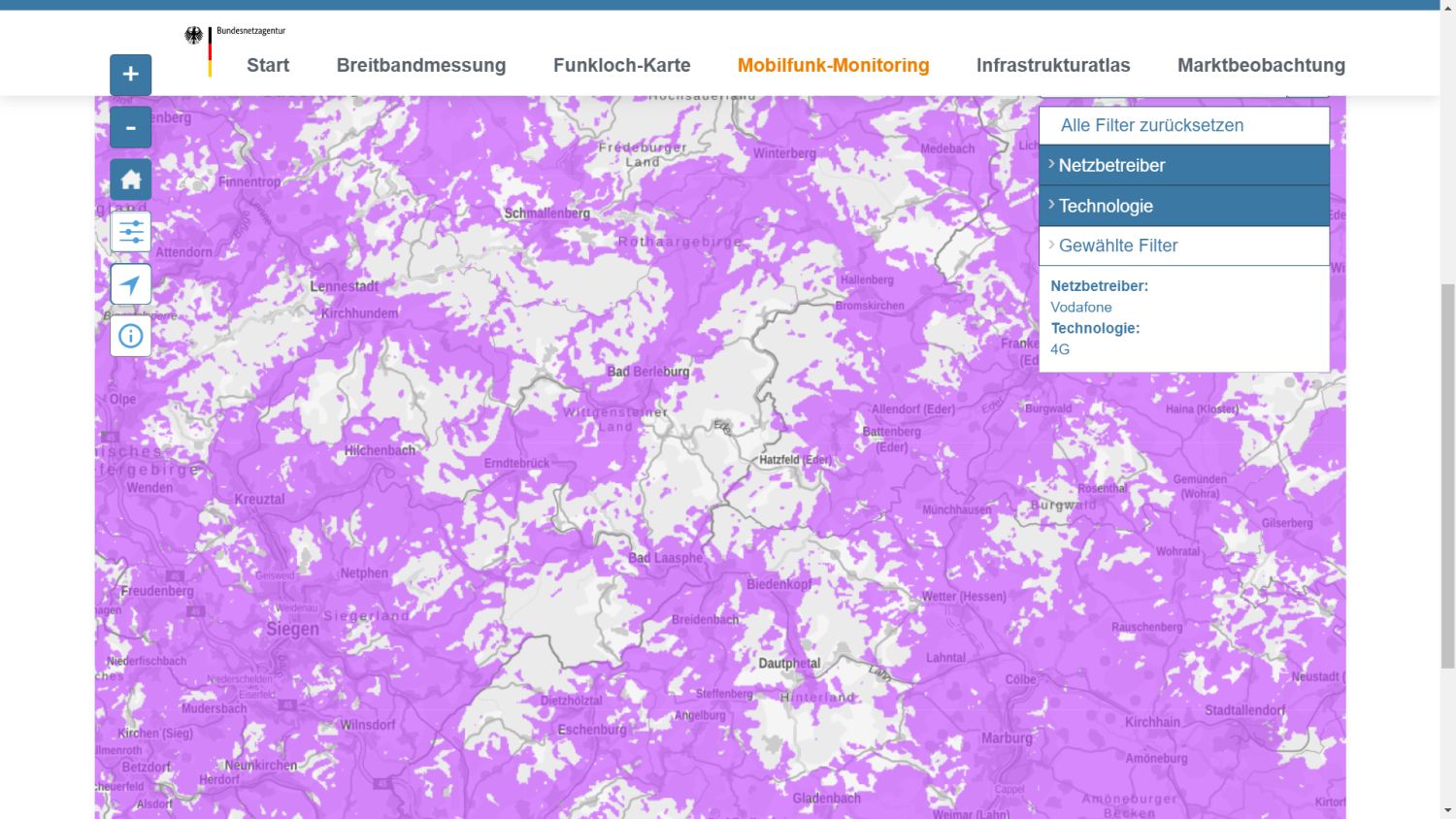
Task: Collapse the Gewählte Filter section
Action: (x=1183, y=246)
